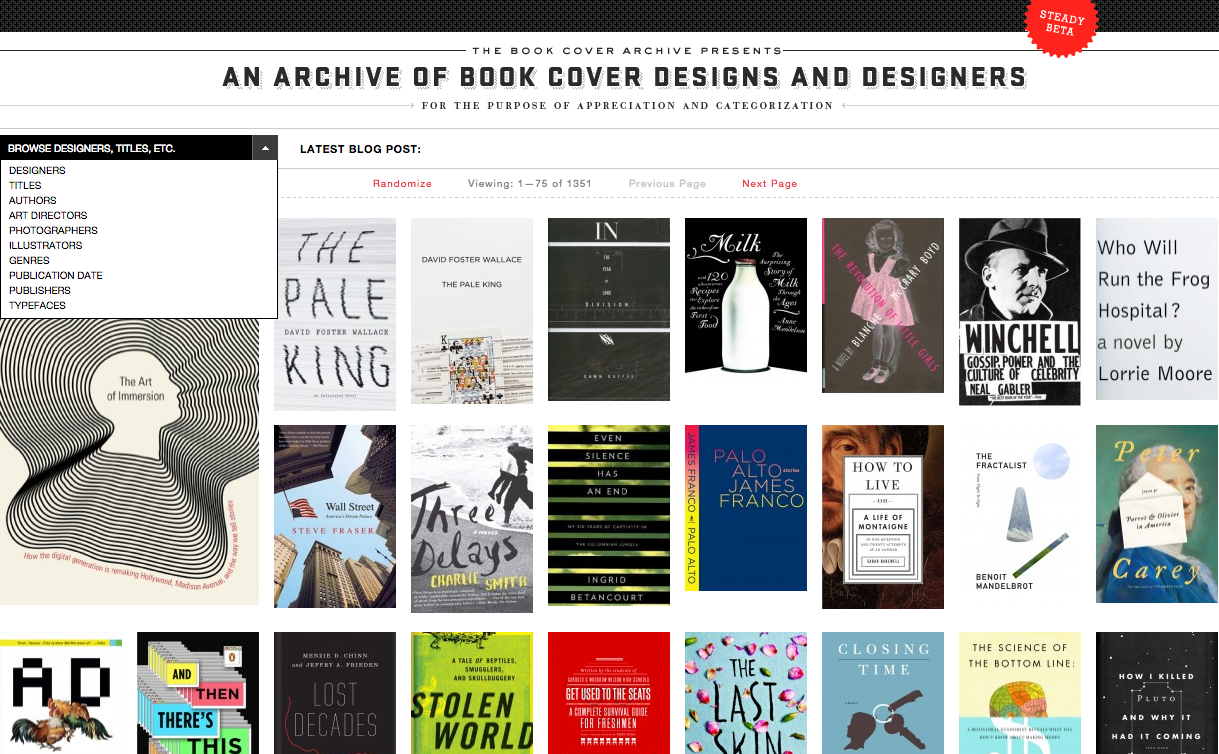
Task: Open The Art of Immersion cover
Action: [x=129, y=460]
